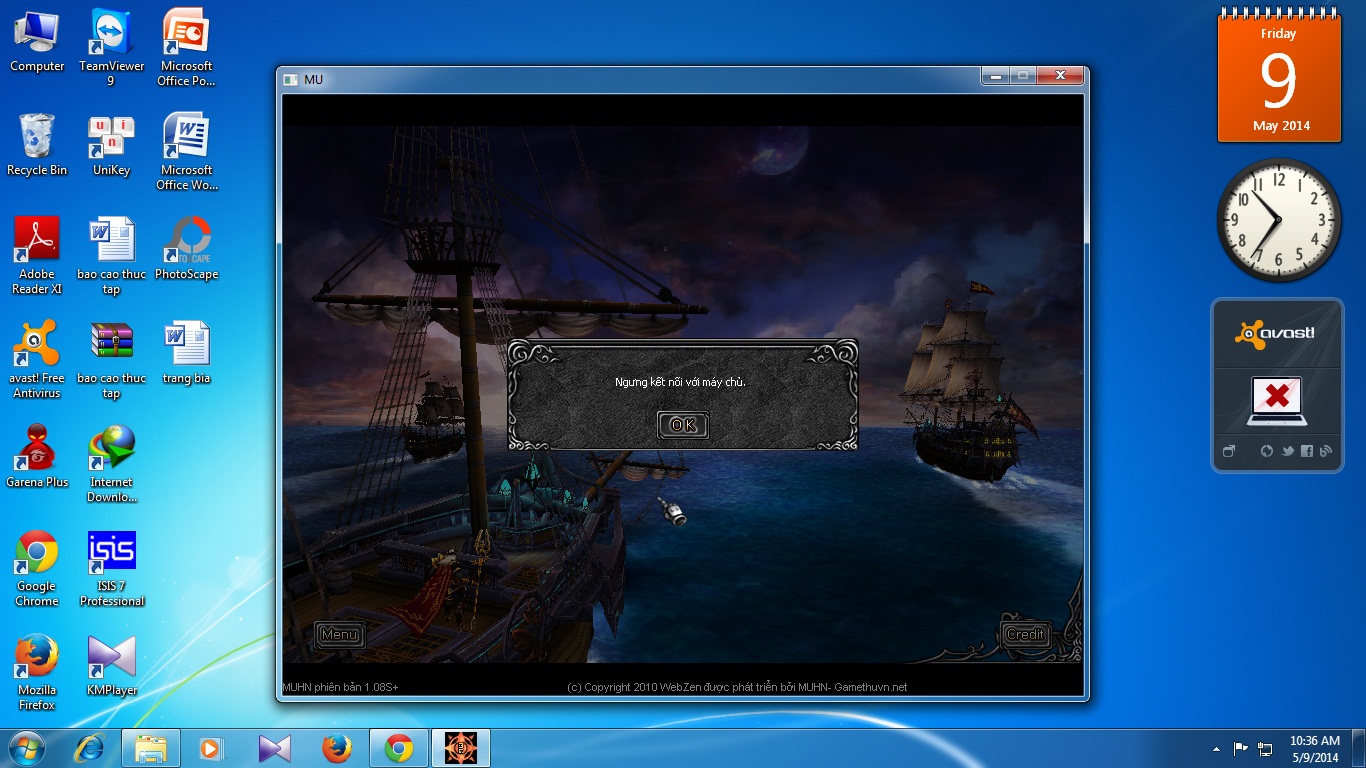The width and height of the screenshot is (1366, 768).
Task: Click the Twitter icon in avast gadget
Action: tap(1287, 451)
